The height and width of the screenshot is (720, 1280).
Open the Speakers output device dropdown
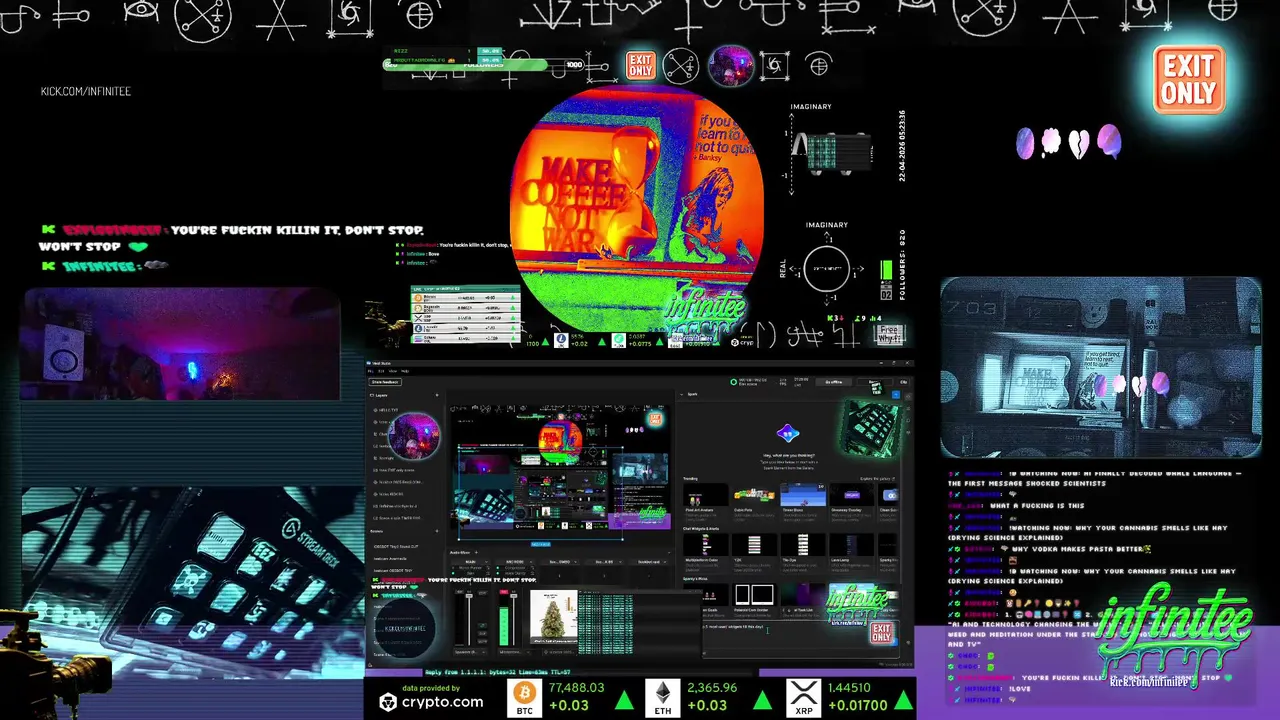point(470,652)
